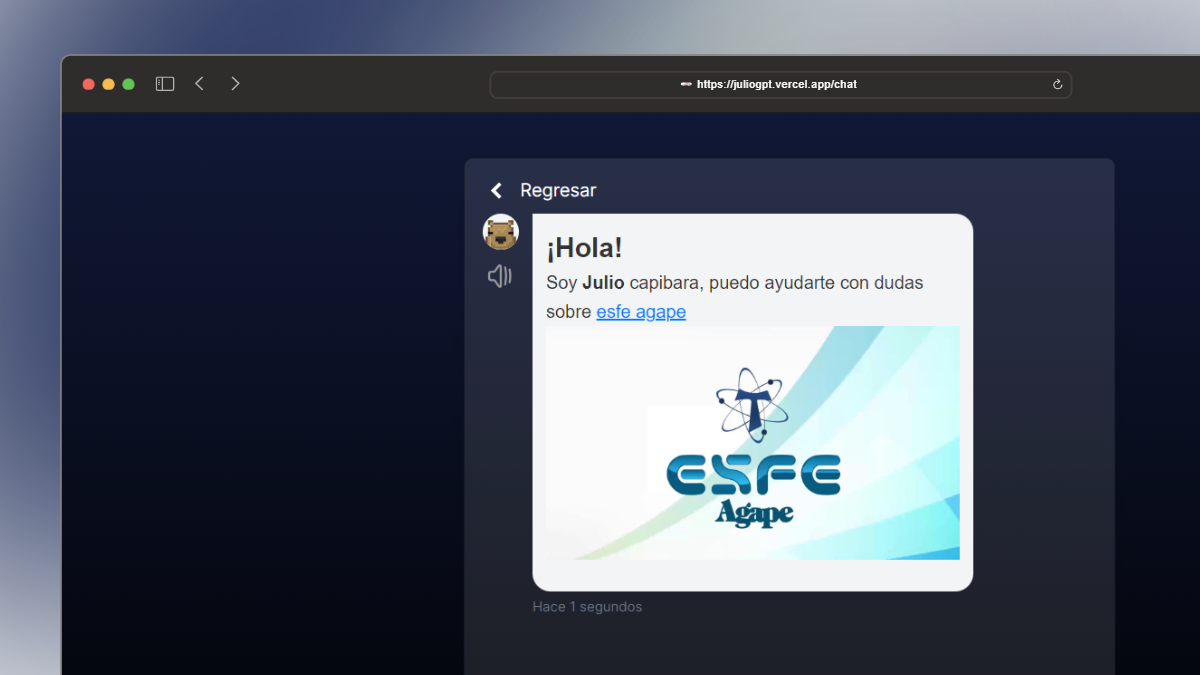The image size is (1200, 675).
Task: Mute Julio's voice using the speaker control
Action: click(499, 276)
